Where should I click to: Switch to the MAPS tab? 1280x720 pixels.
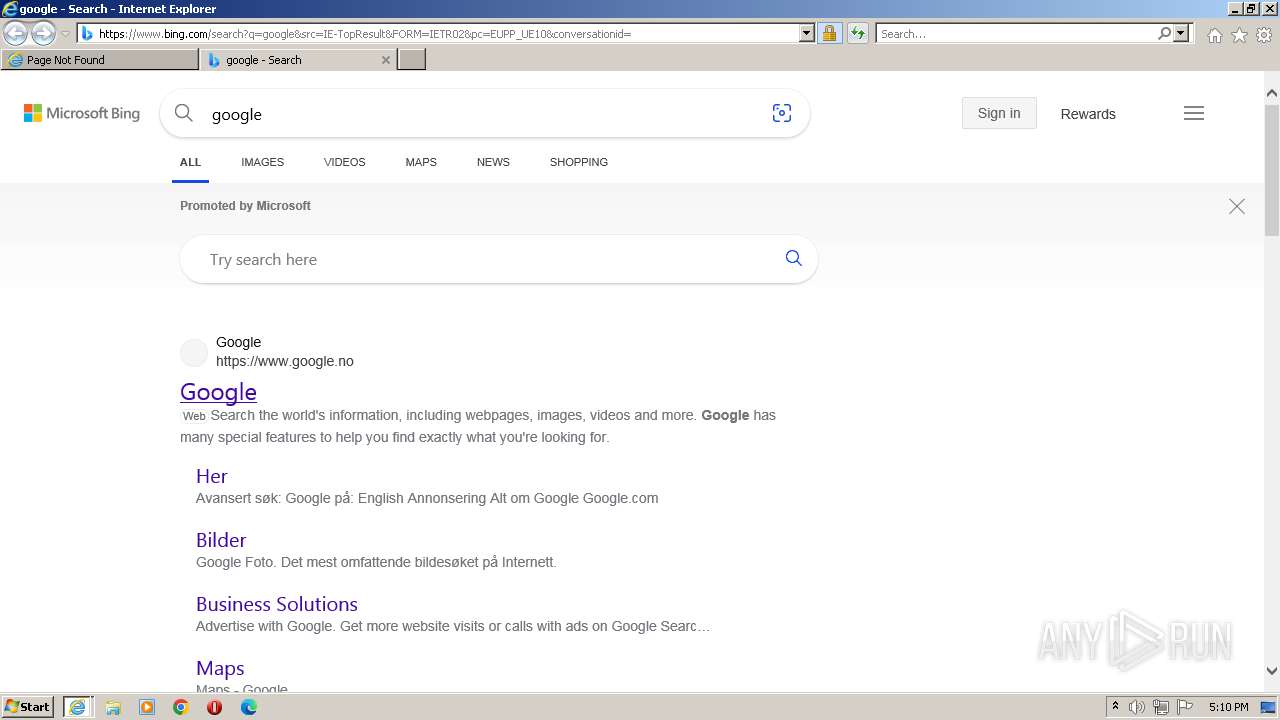[x=421, y=162]
